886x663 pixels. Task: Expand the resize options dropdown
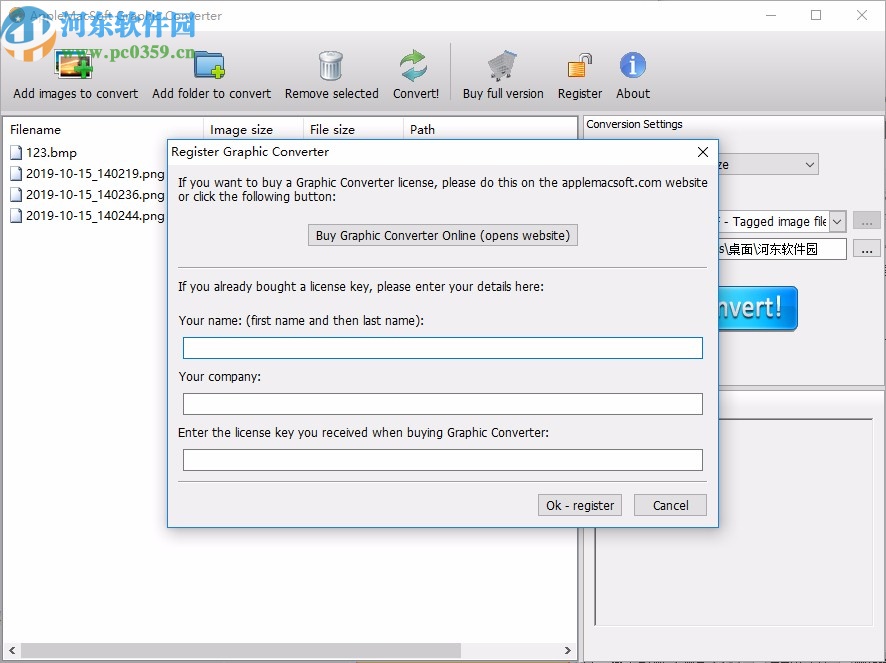tap(808, 163)
